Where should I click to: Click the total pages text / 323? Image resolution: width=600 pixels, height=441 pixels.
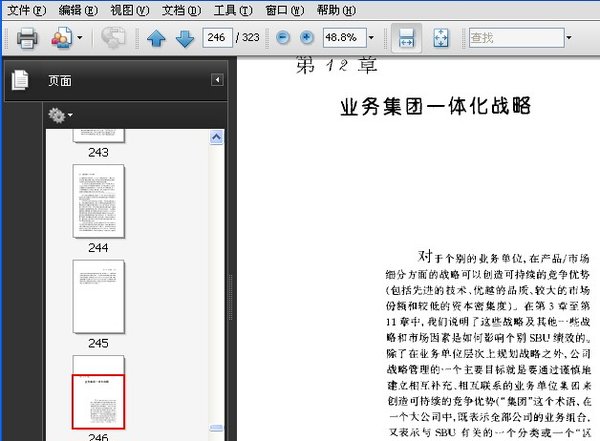(x=248, y=38)
